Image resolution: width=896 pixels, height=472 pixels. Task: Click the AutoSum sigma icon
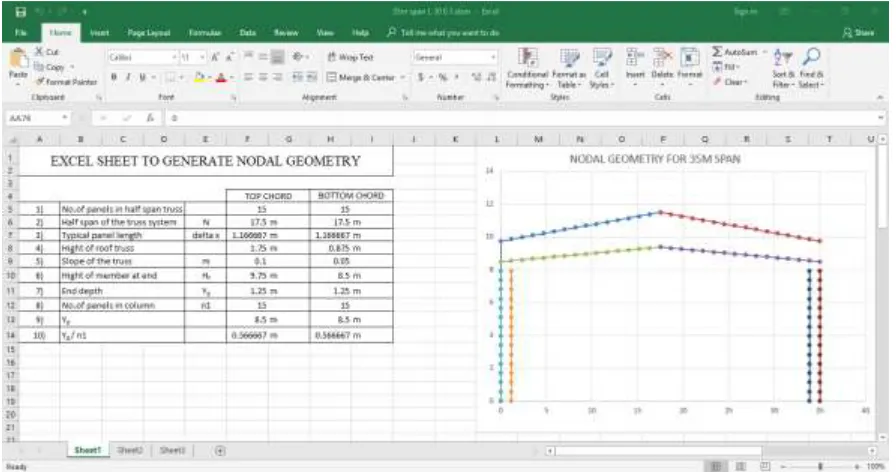pyautogui.click(x=717, y=52)
